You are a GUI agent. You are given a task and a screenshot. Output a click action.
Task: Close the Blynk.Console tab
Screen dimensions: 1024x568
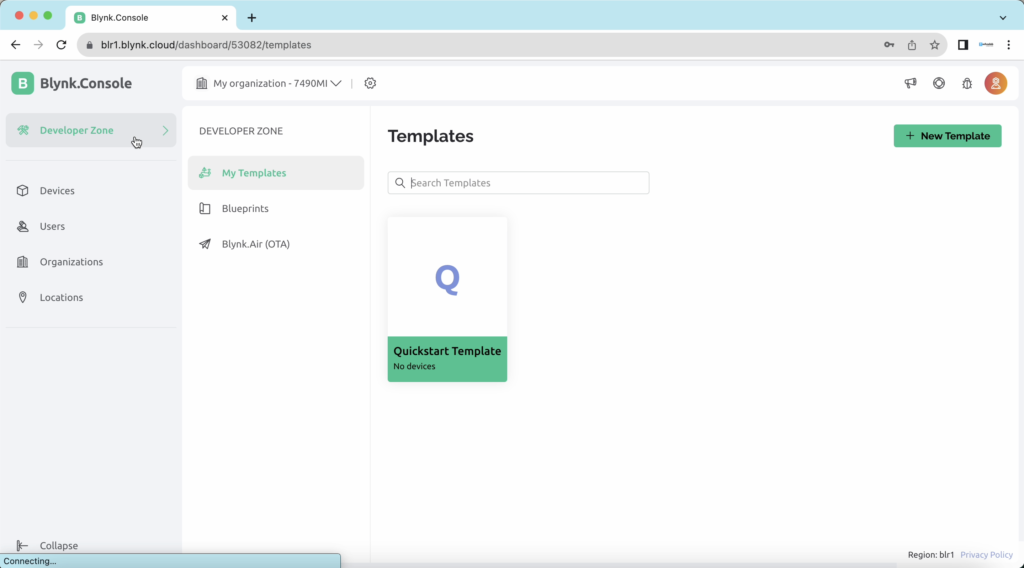[225, 18]
